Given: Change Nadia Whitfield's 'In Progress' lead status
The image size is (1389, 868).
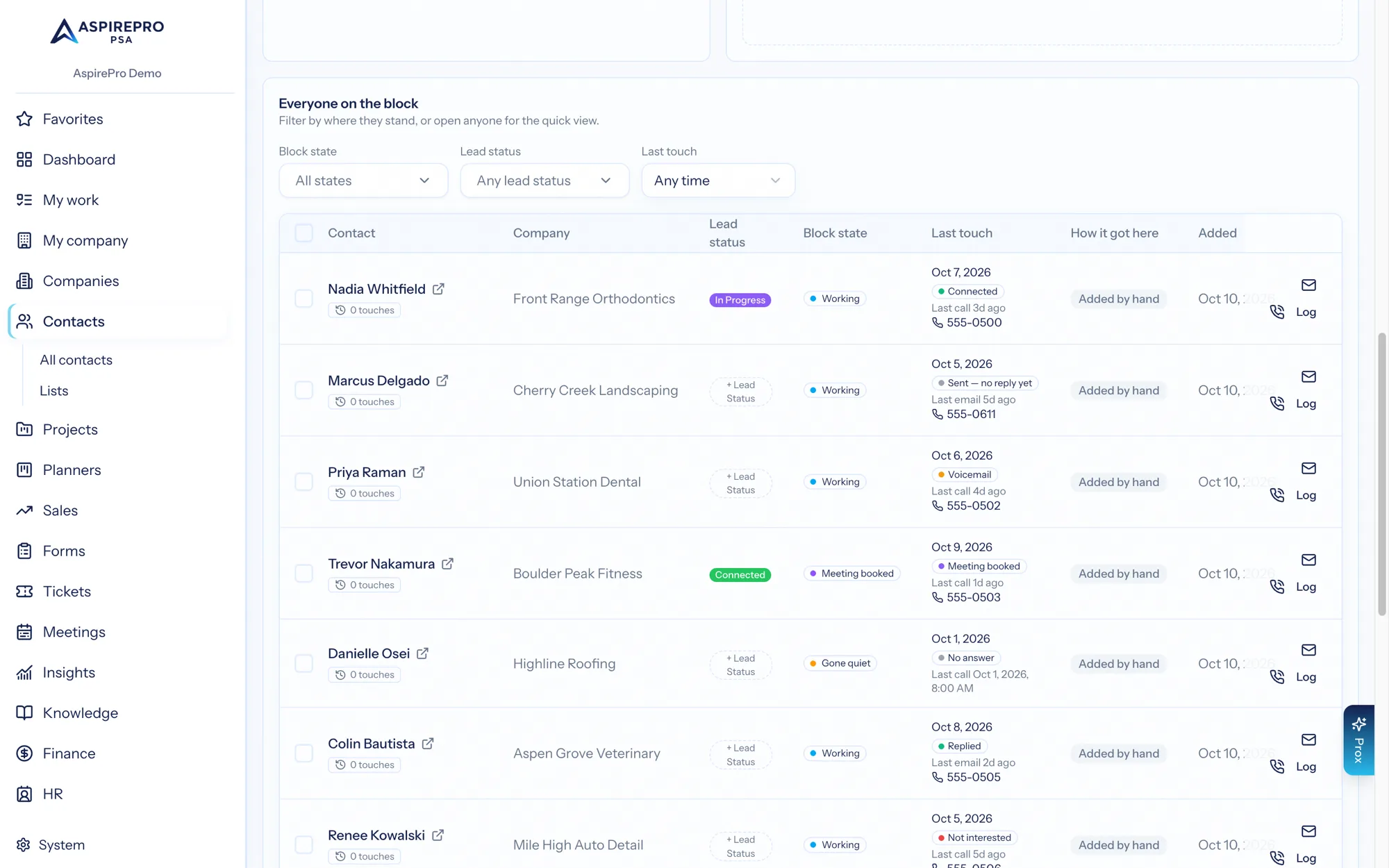Looking at the screenshot, I should tap(740, 300).
